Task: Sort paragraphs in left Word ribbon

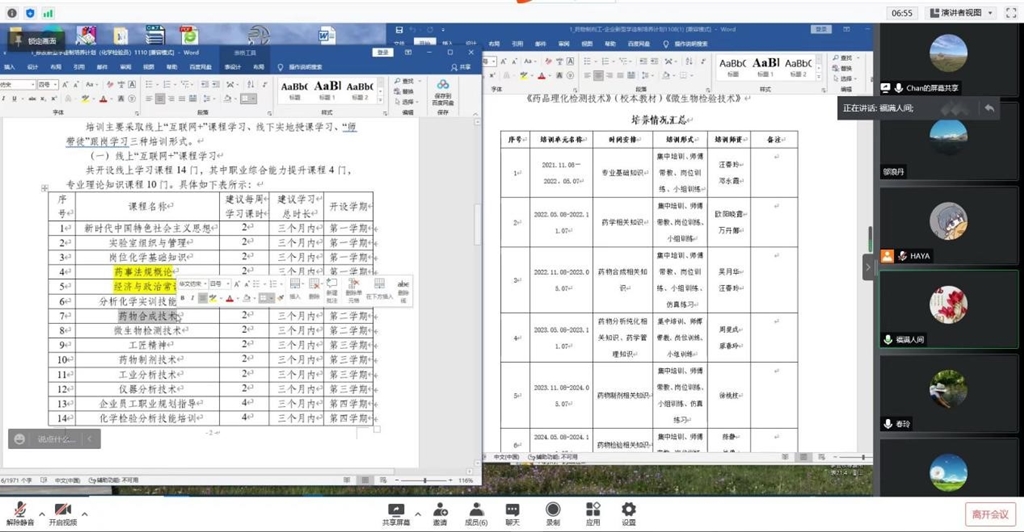Action: [x=251, y=85]
